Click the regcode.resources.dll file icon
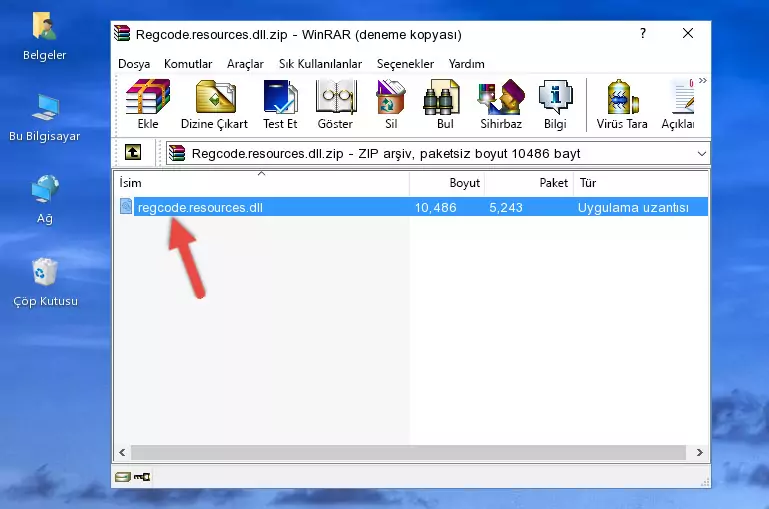This screenshot has width=769, height=509. 126,206
